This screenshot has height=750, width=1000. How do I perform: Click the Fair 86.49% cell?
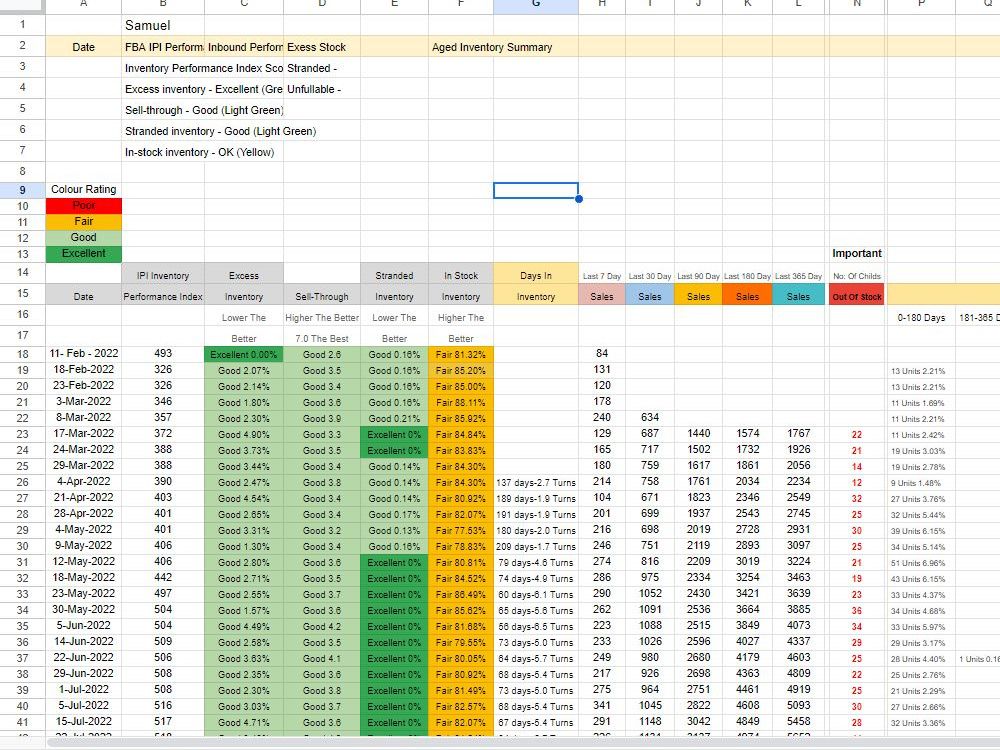point(460,594)
